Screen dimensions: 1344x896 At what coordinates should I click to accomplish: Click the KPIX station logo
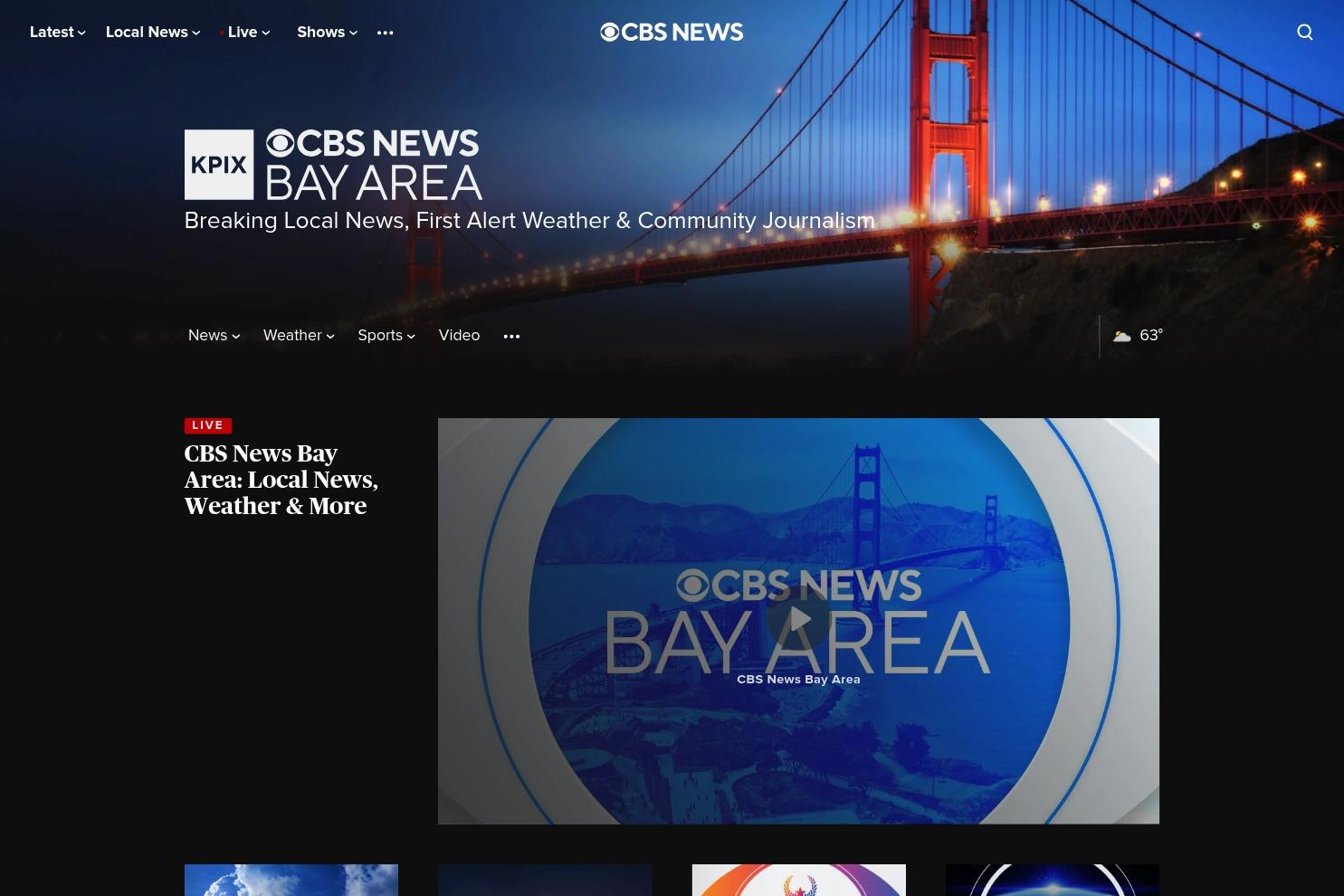(219, 165)
